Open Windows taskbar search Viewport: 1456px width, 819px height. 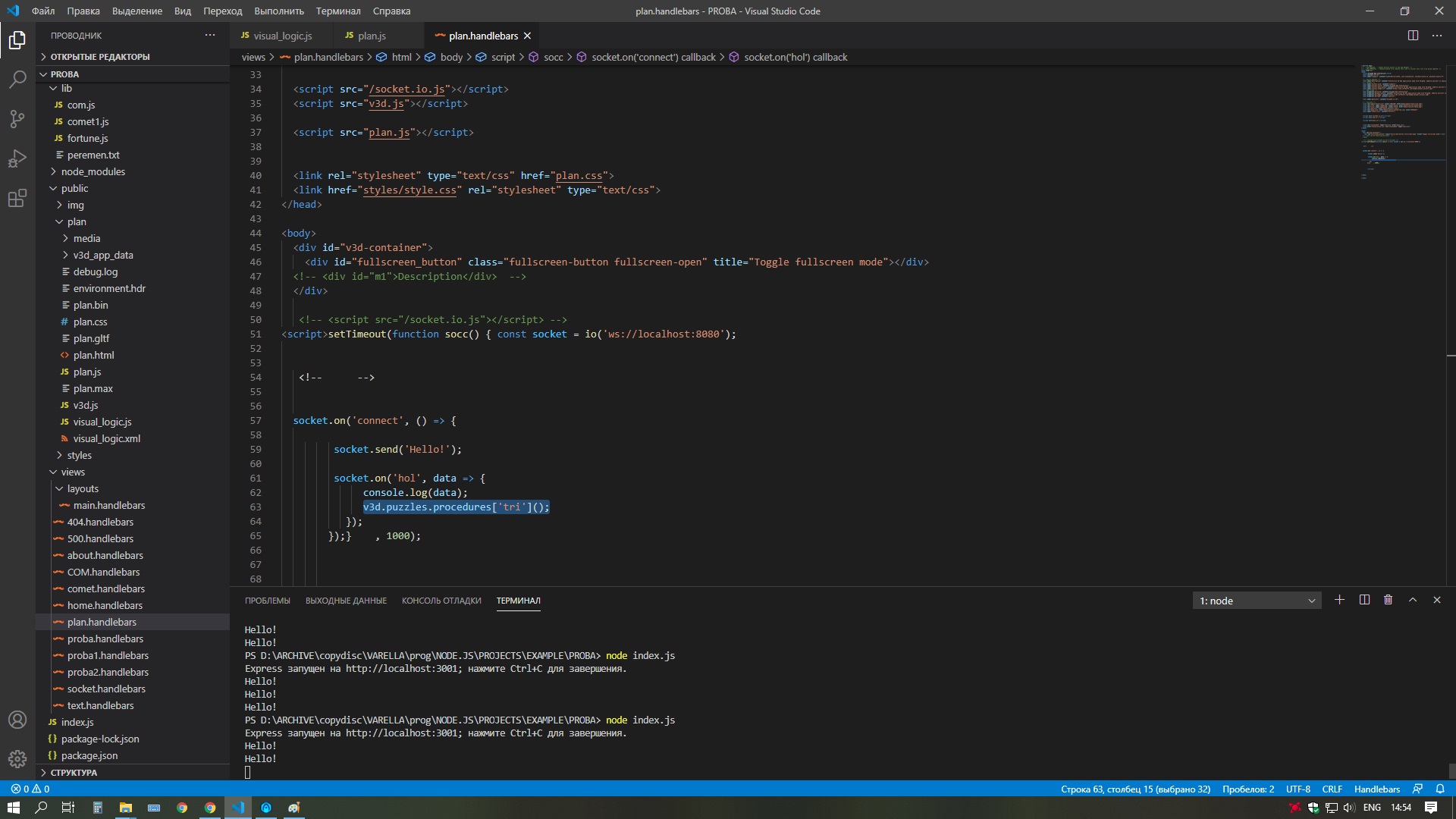41,808
